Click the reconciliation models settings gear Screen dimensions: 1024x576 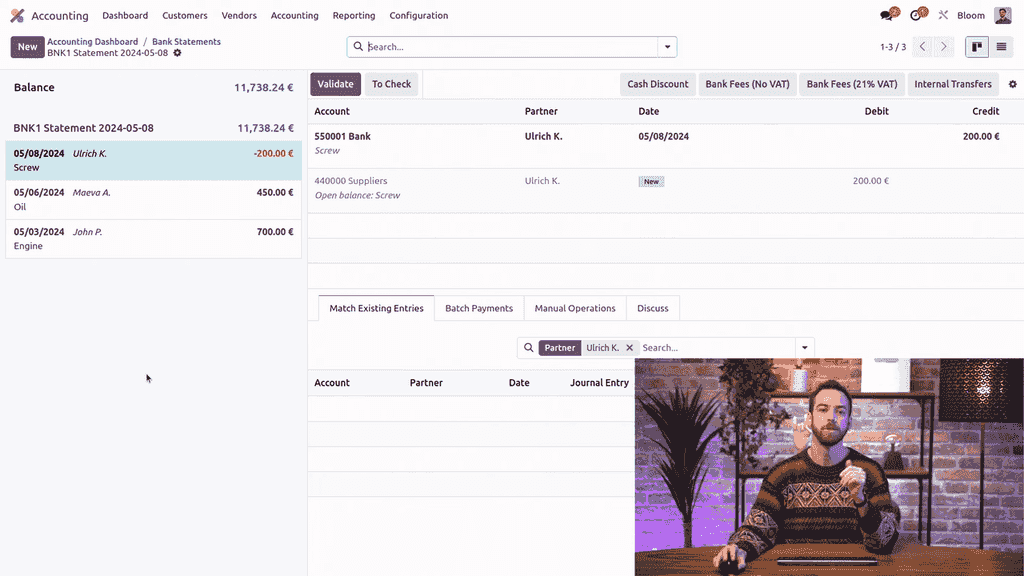(1012, 84)
